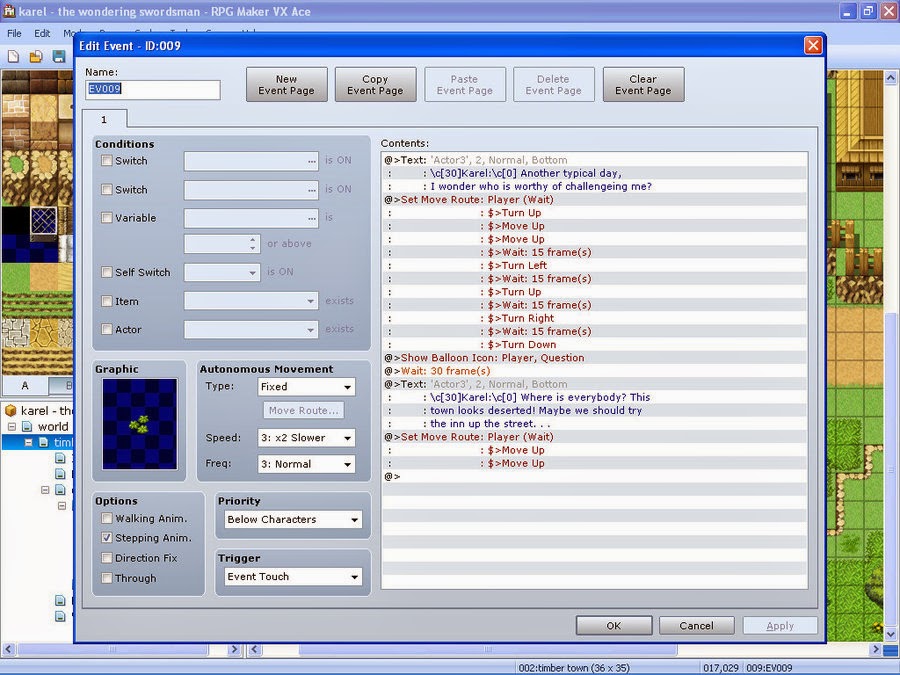The image size is (900, 675).
Task: Apply the event changes
Action: click(x=780, y=625)
